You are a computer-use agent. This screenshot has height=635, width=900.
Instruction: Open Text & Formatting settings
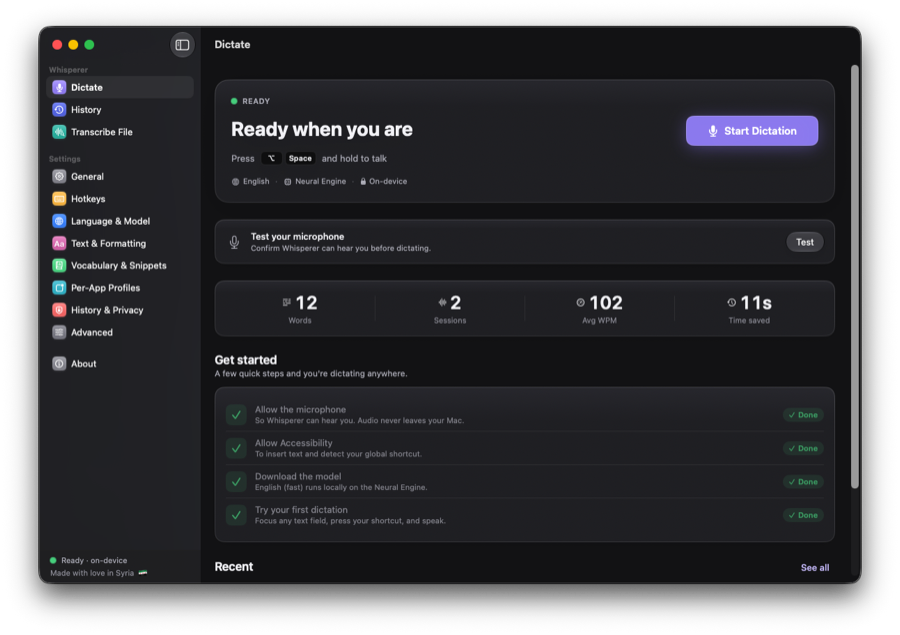coord(120,243)
